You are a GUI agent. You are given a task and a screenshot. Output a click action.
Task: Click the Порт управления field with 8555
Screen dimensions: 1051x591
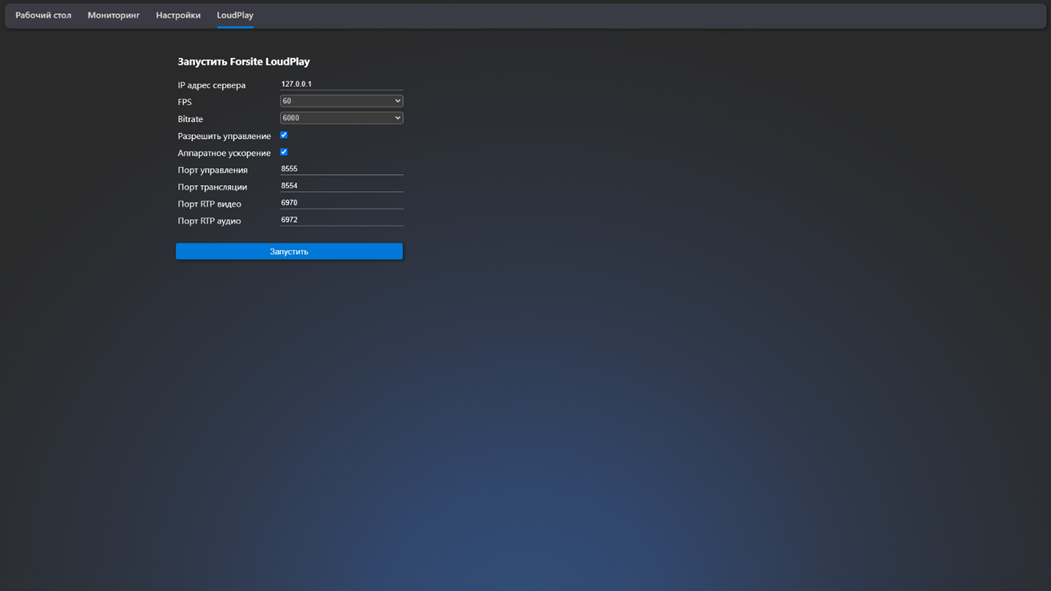click(341, 169)
